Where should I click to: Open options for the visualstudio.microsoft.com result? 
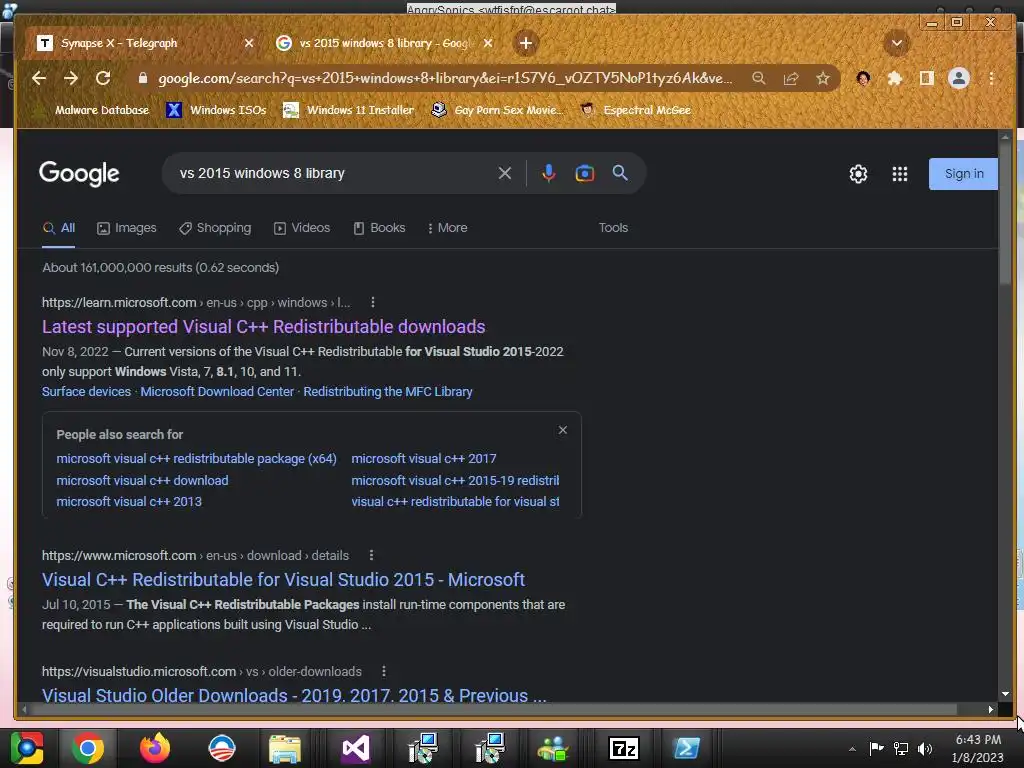383,671
